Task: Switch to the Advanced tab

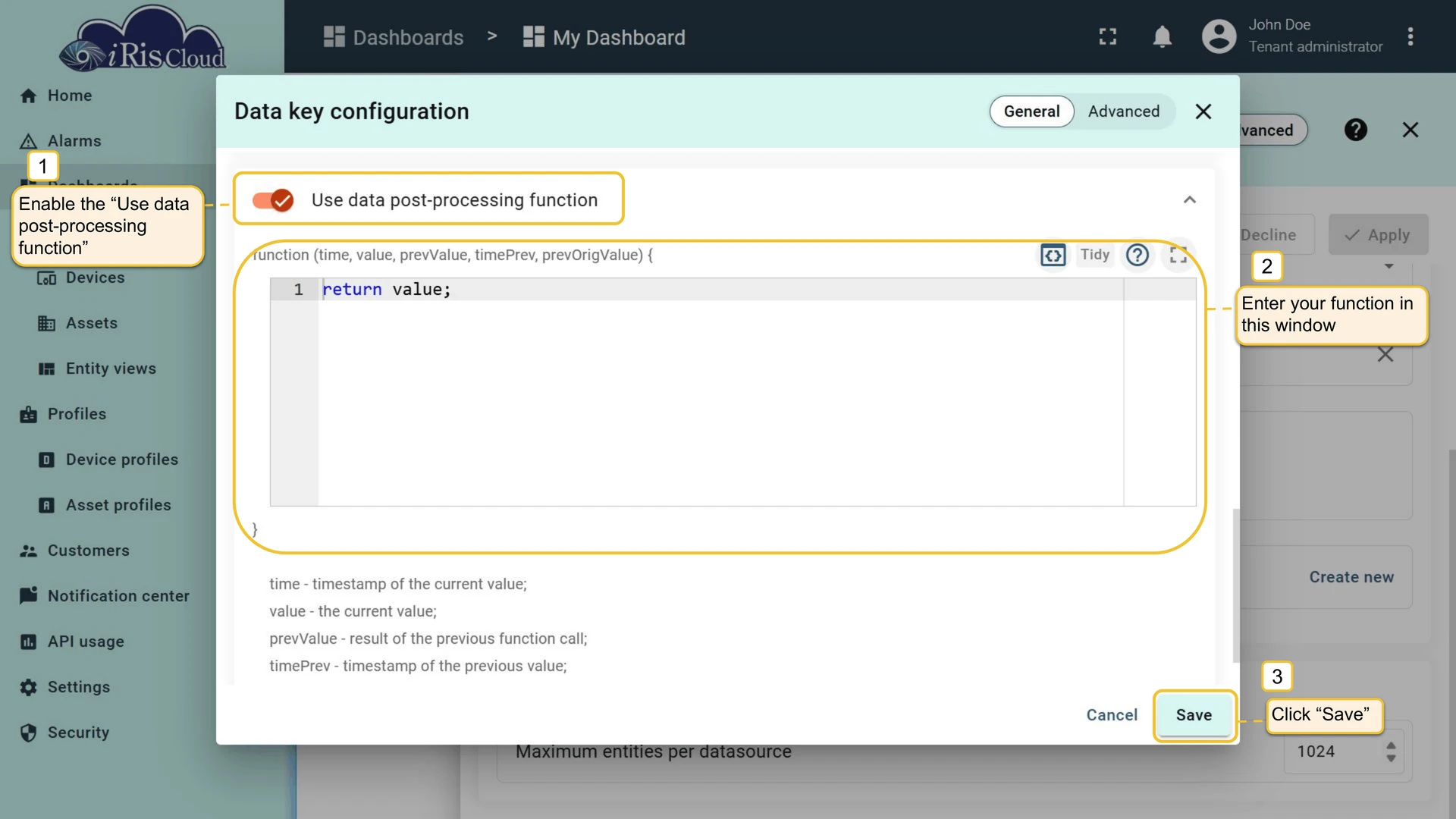Action: [1123, 111]
